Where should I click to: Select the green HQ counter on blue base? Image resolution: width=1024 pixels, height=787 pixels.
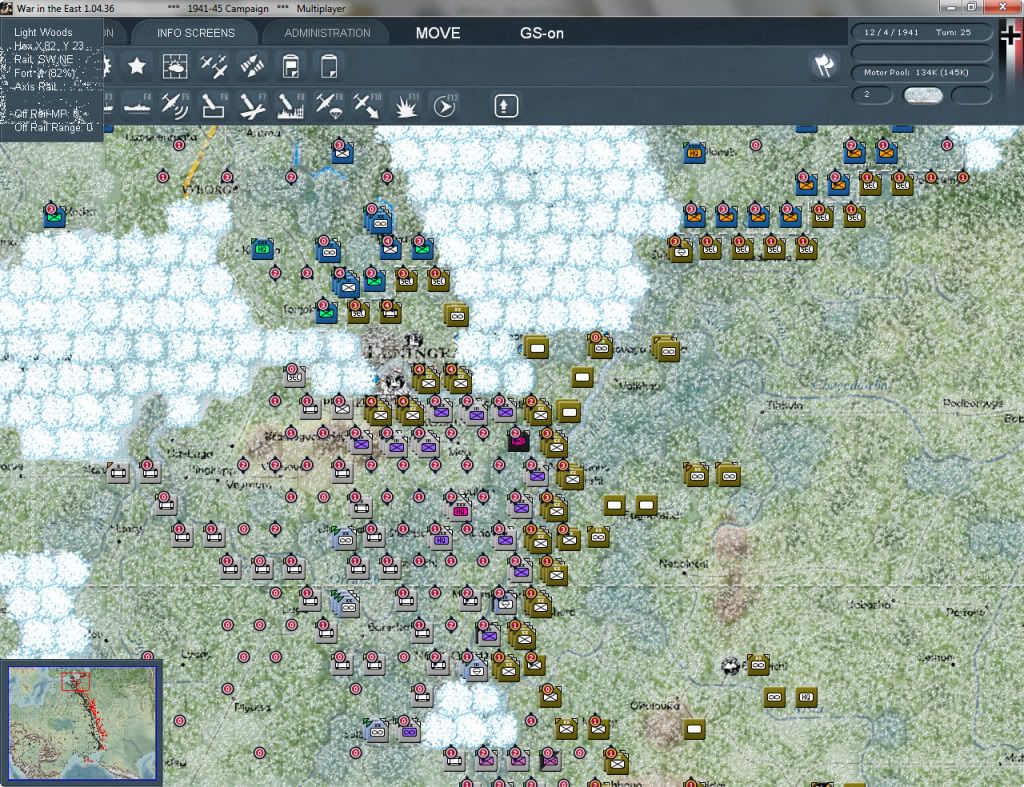pyautogui.click(x=262, y=249)
